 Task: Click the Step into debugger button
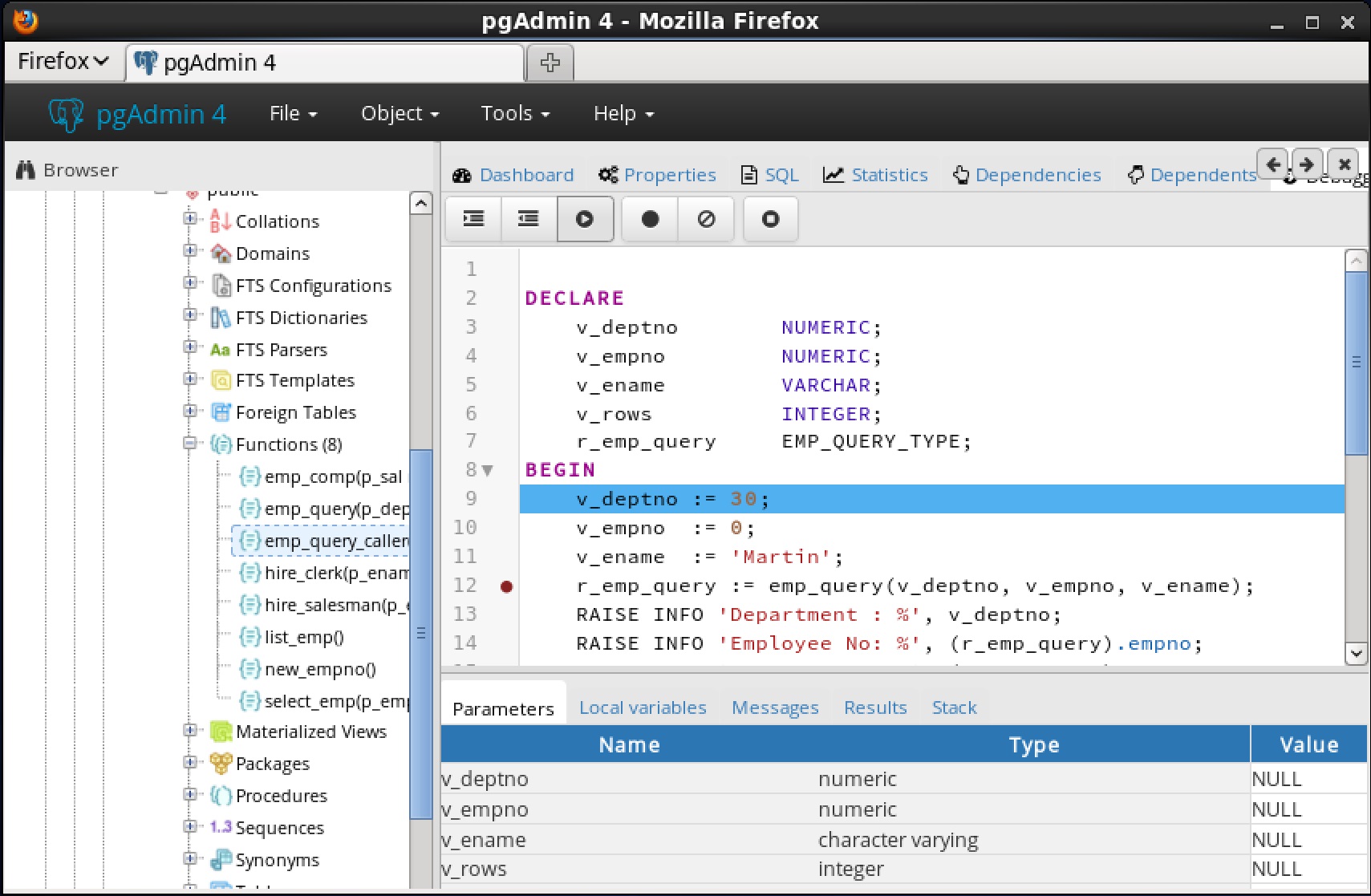point(473,219)
